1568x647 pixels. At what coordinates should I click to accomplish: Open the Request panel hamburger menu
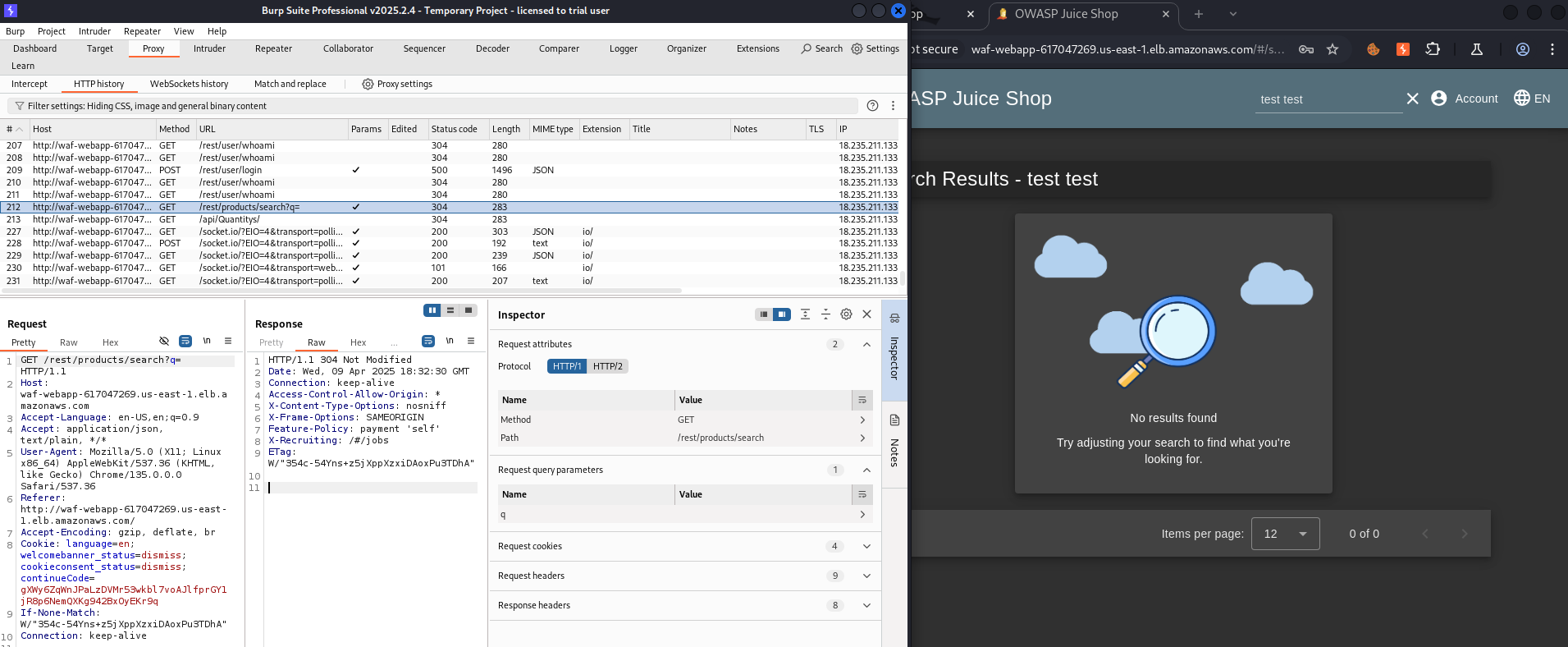tap(228, 341)
